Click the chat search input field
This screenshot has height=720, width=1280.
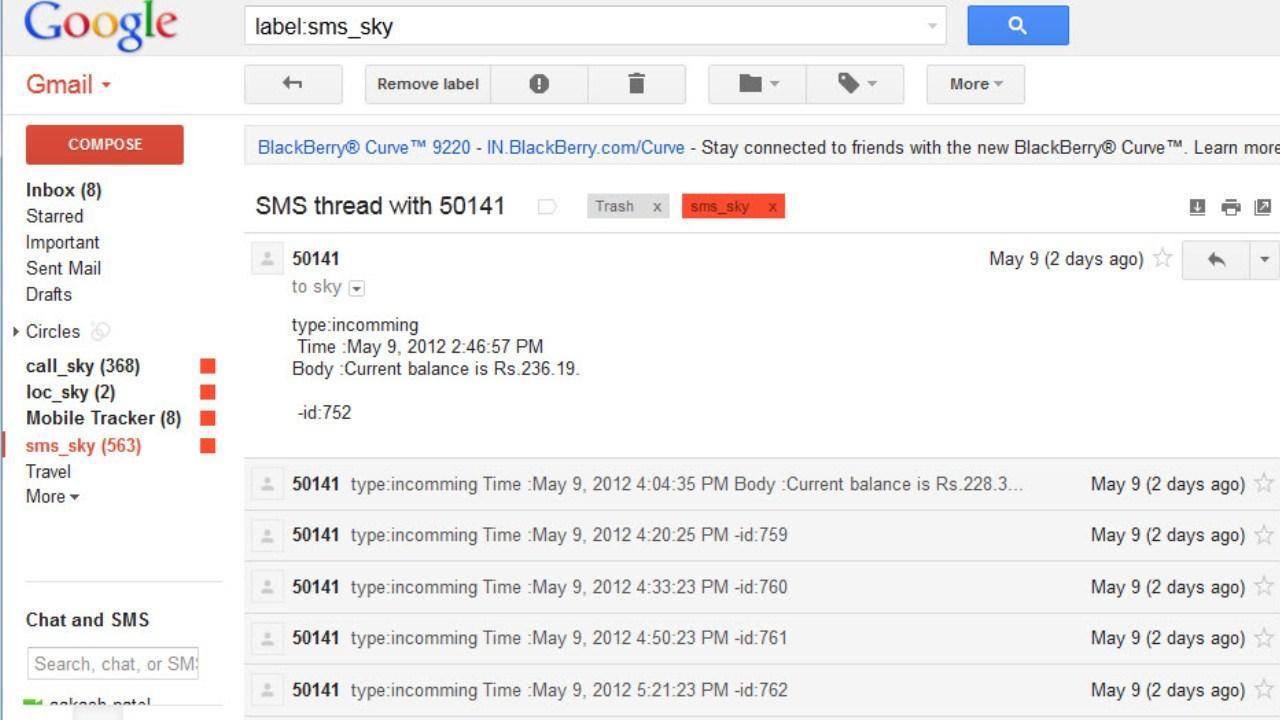(x=113, y=664)
